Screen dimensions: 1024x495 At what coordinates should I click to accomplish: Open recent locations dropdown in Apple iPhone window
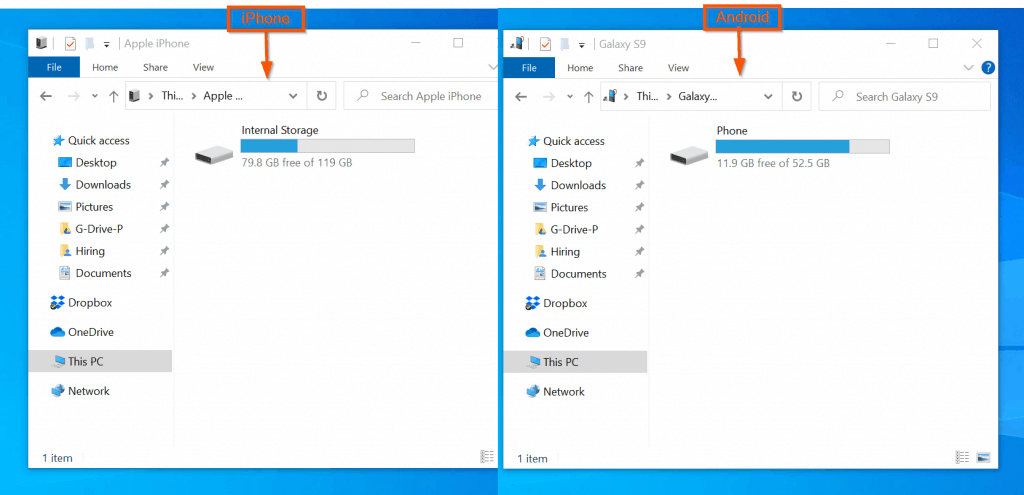[x=94, y=96]
